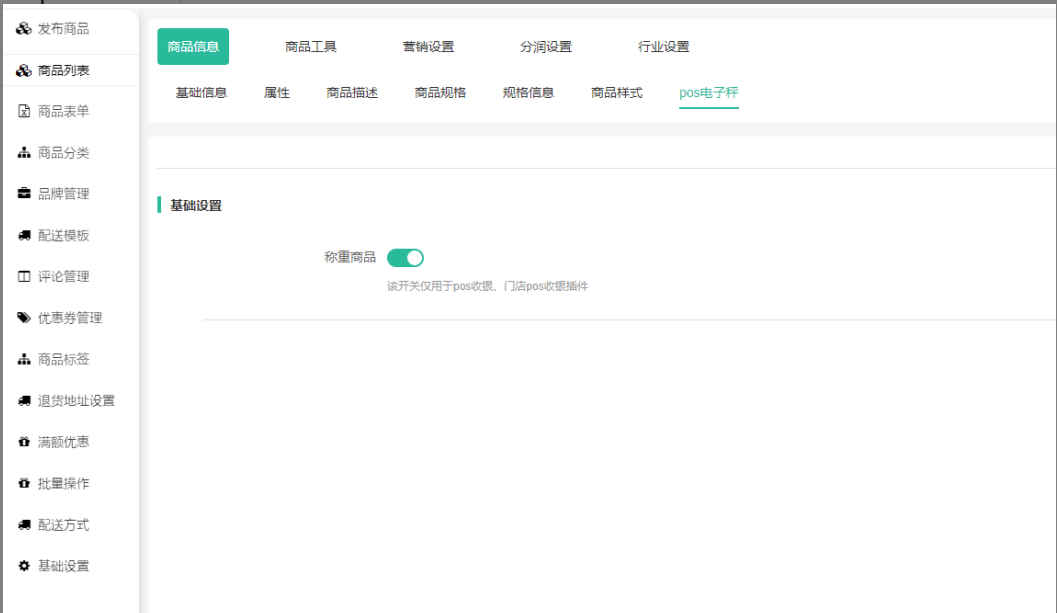Go to the 行业设置 tab
The height and width of the screenshot is (613, 1057).
663,47
